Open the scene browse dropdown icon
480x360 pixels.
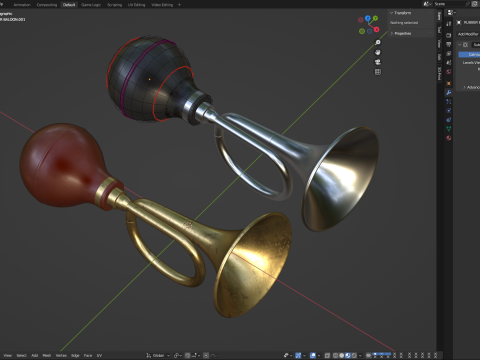pyautogui.click(x=427, y=4)
